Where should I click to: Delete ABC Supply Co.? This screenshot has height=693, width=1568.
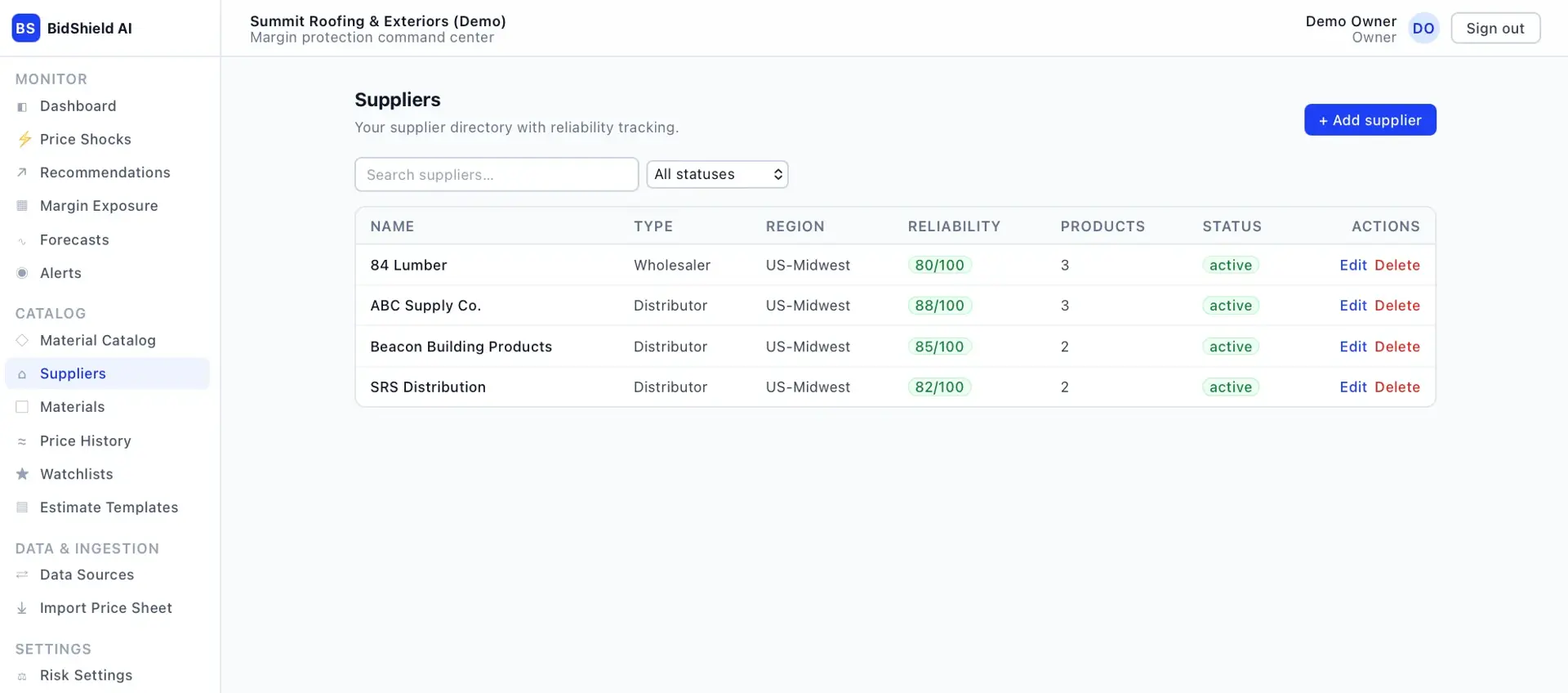pos(1397,306)
